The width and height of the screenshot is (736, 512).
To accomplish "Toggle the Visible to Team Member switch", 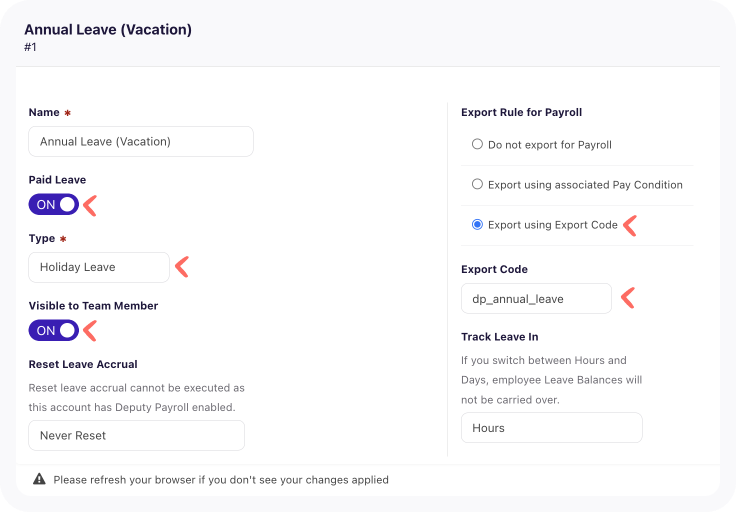I will point(54,330).
